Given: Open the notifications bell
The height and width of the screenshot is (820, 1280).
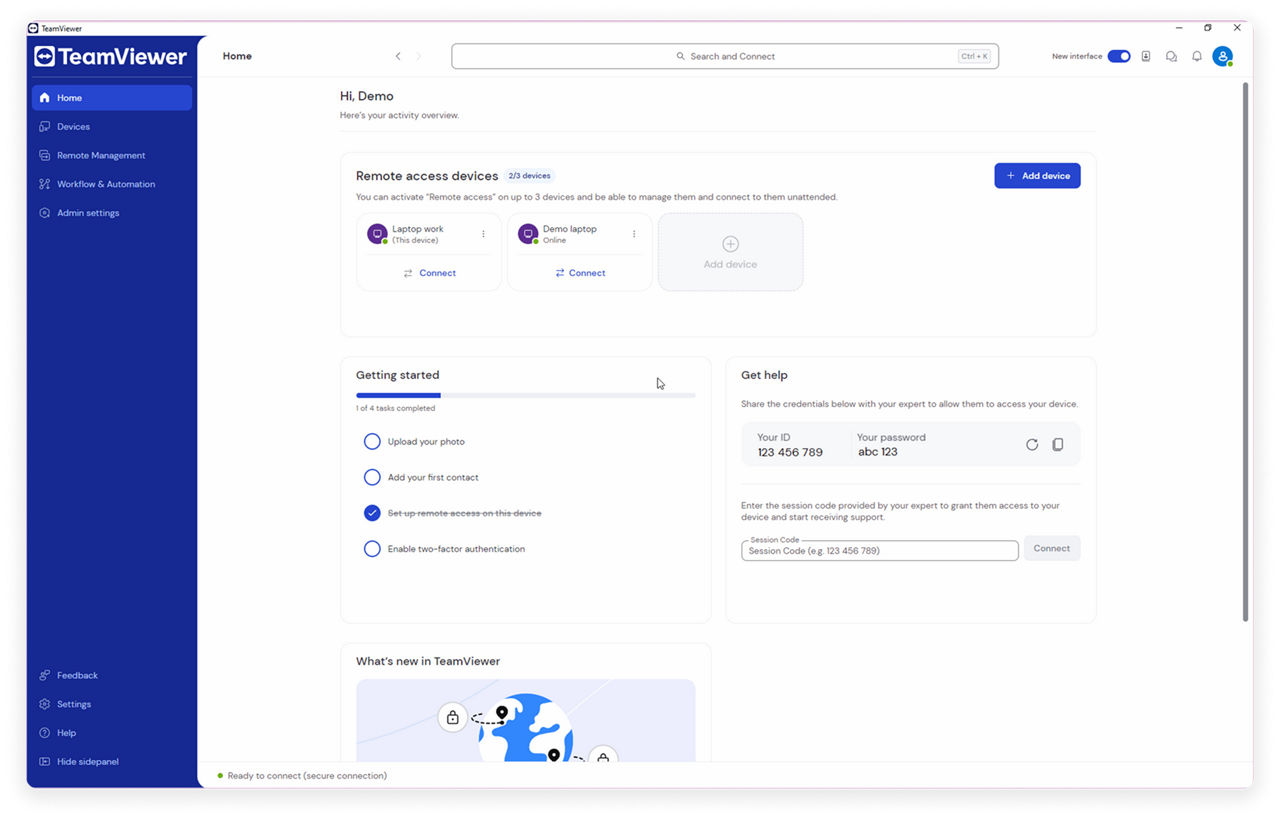Looking at the screenshot, I should tap(1197, 57).
